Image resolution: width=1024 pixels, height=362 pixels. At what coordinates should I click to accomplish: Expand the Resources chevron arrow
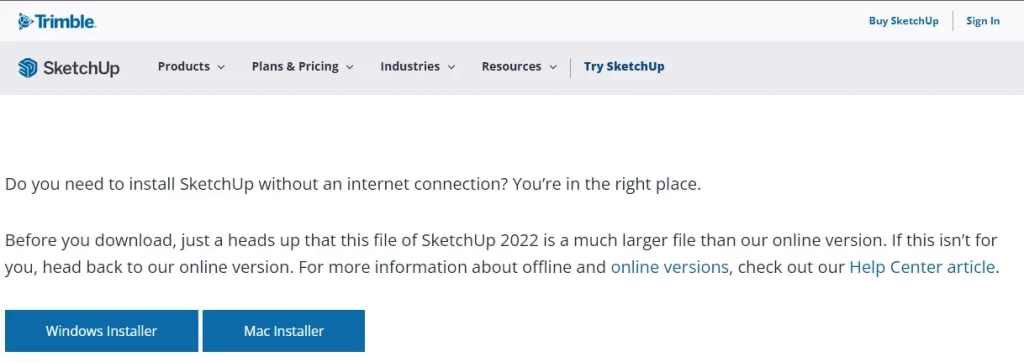coord(552,67)
